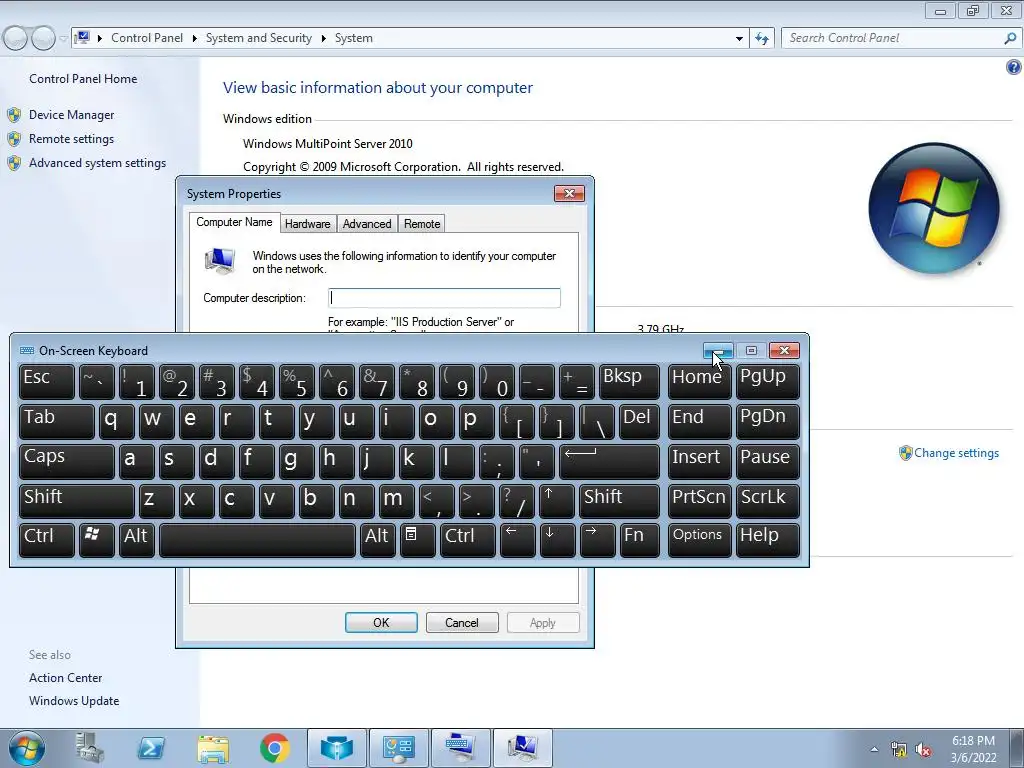Toggle Caps lock on On-Screen Keyboard
This screenshot has height=768, width=1024.
(x=67, y=462)
